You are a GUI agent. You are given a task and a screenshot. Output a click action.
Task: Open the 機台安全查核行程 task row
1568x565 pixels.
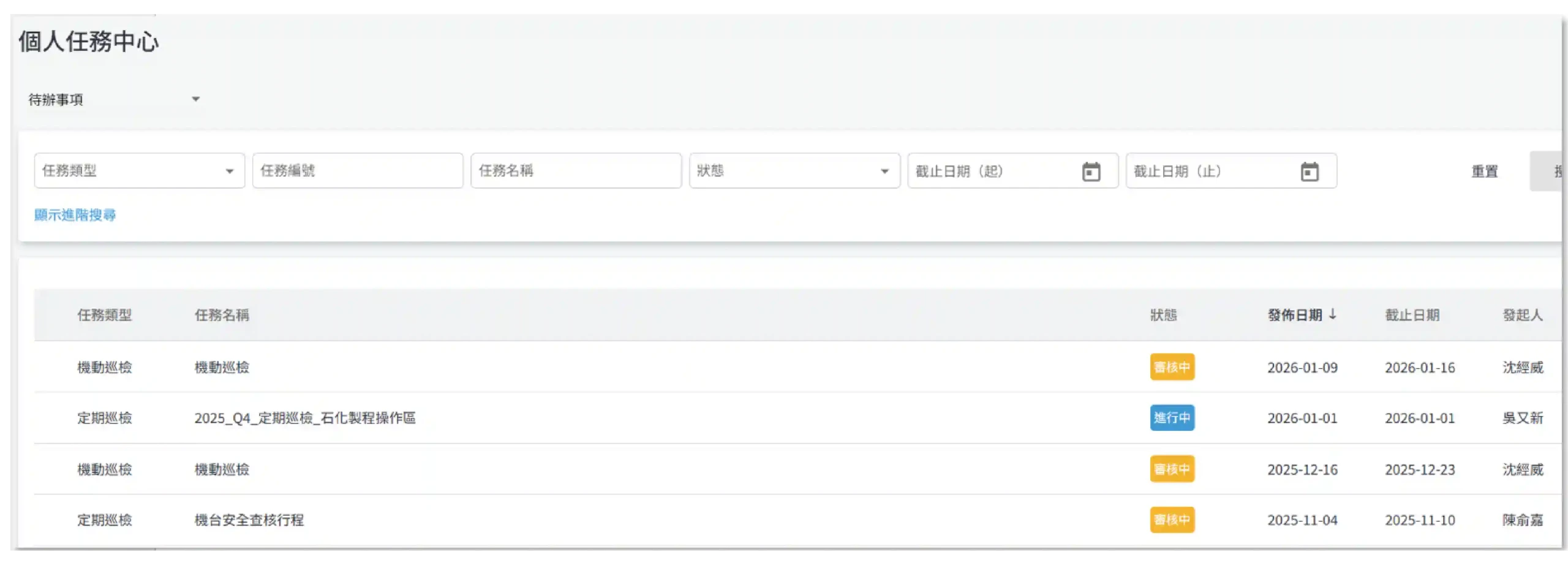pyautogui.click(x=249, y=520)
